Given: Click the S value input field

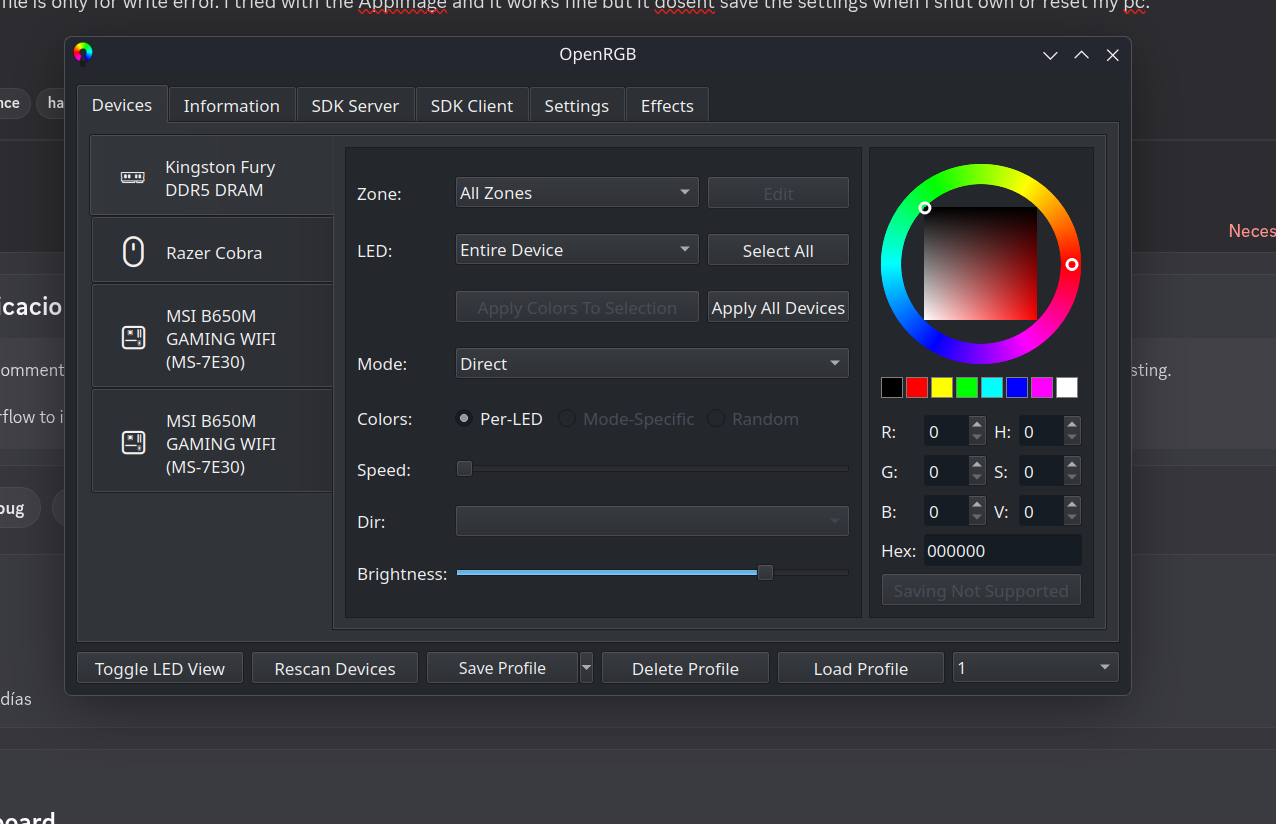Looking at the screenshot, I should click(x=1041, y=472).
